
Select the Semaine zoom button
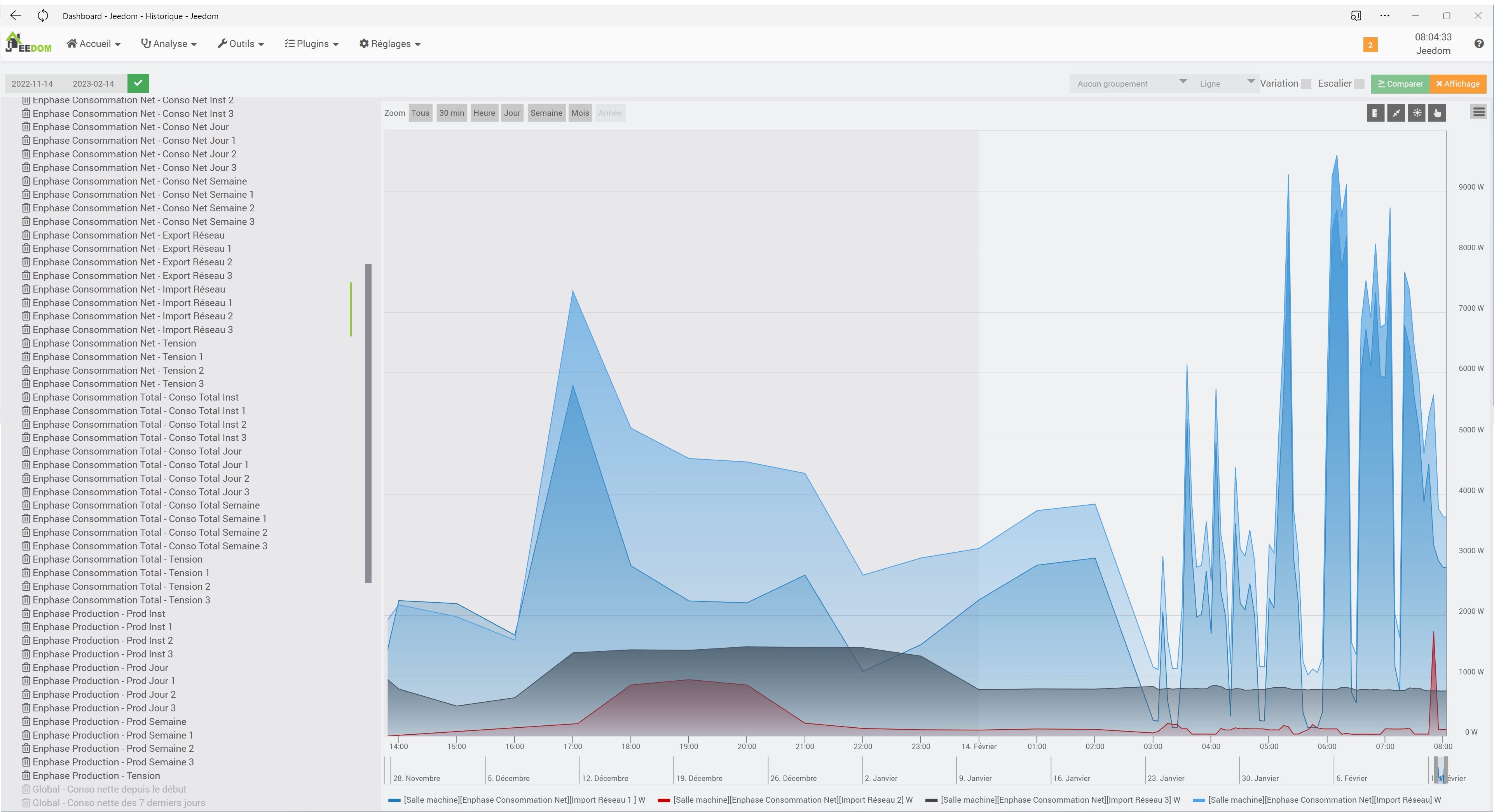point(546,113)
